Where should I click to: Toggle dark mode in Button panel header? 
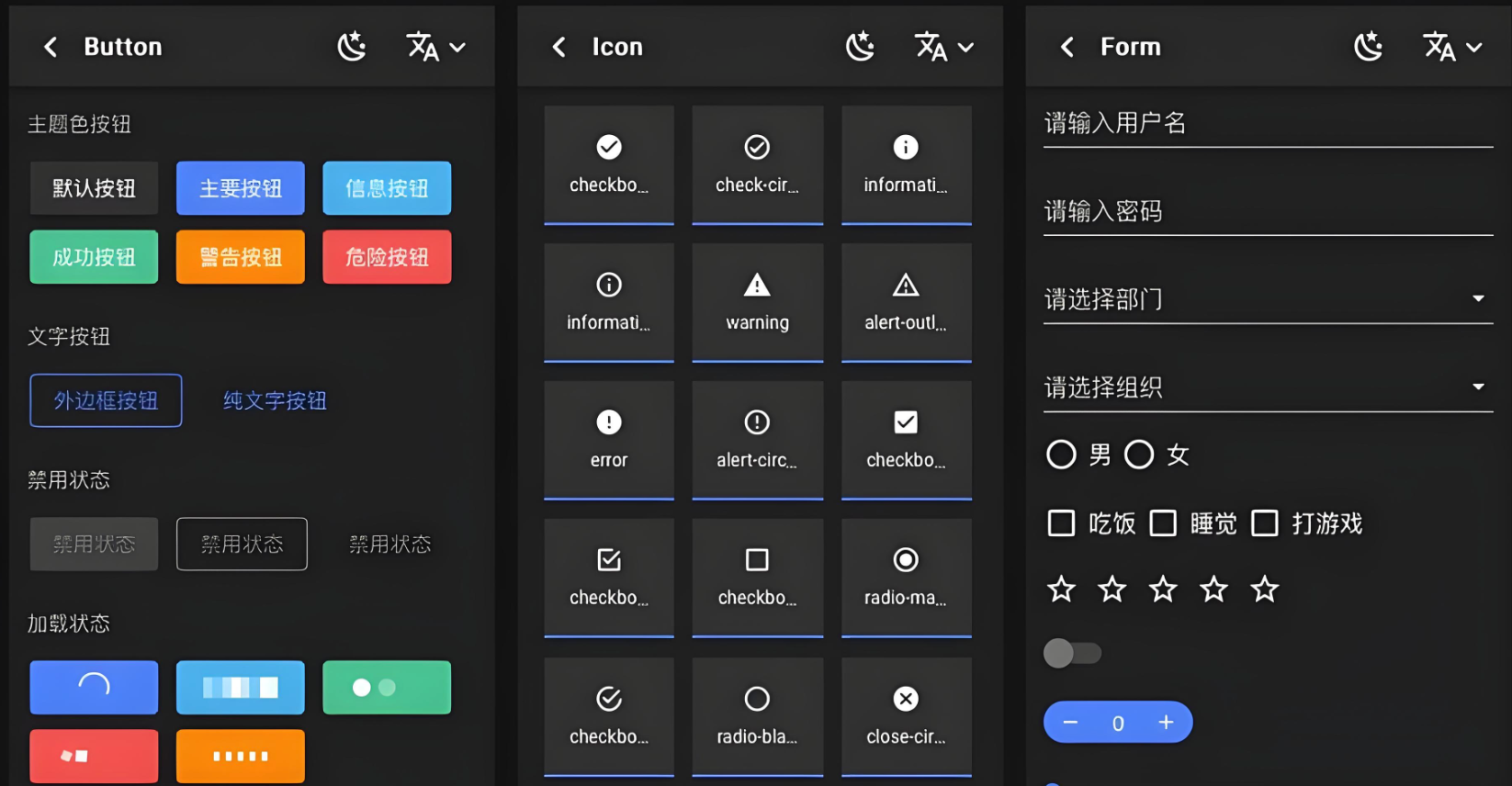pos(352,47)
